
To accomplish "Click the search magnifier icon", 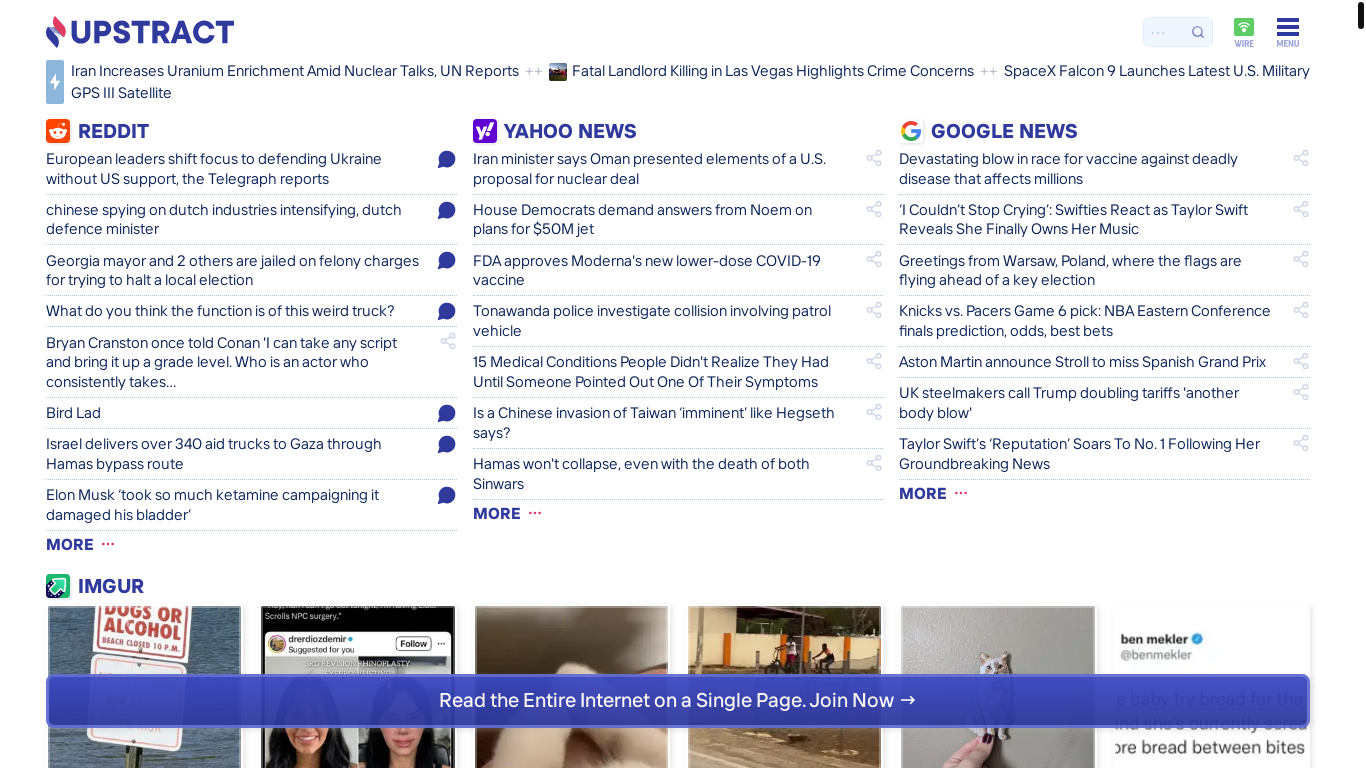I will (x=1198, y=32).
